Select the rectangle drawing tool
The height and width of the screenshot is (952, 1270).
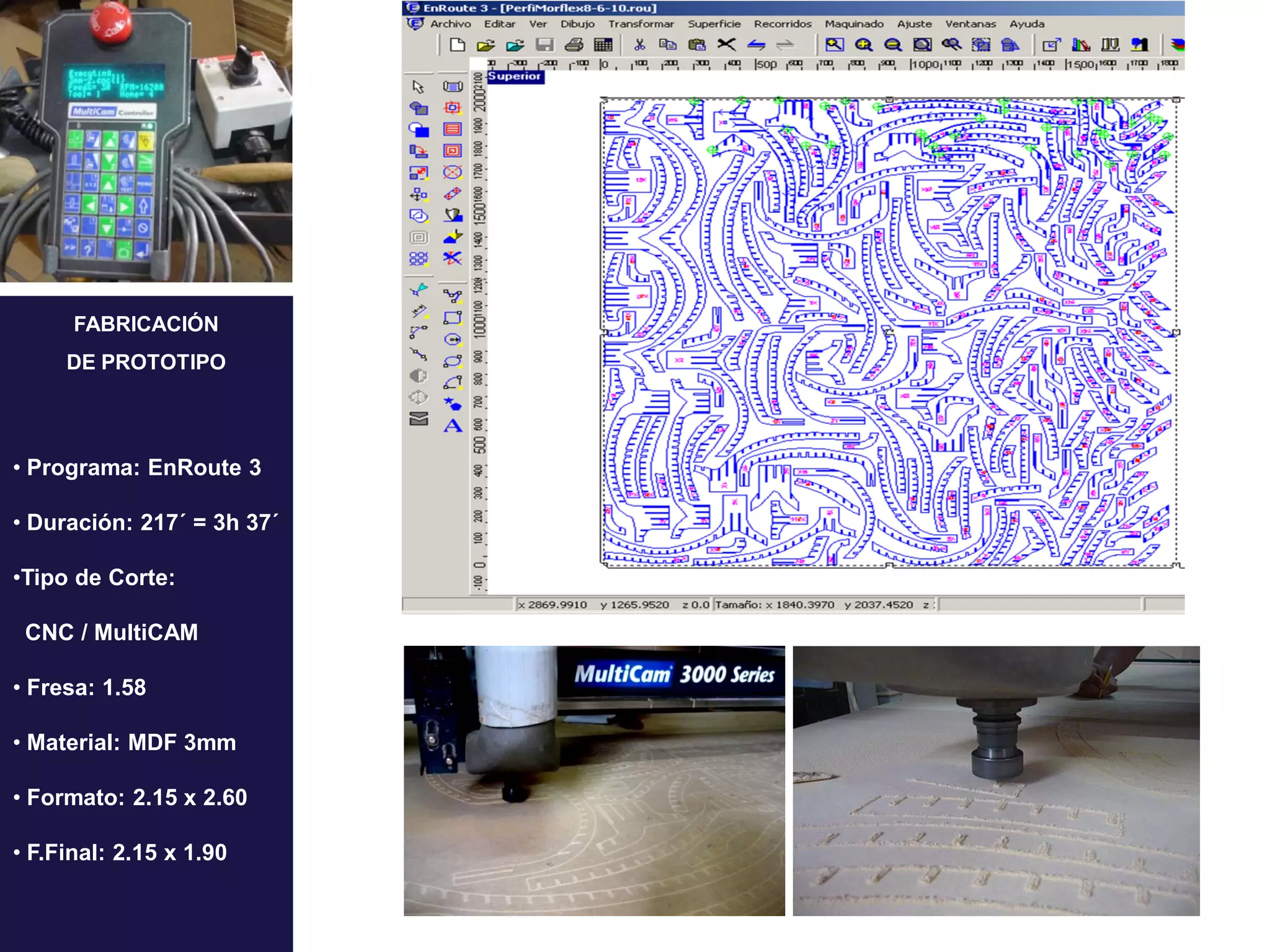(x=453, y=318)
